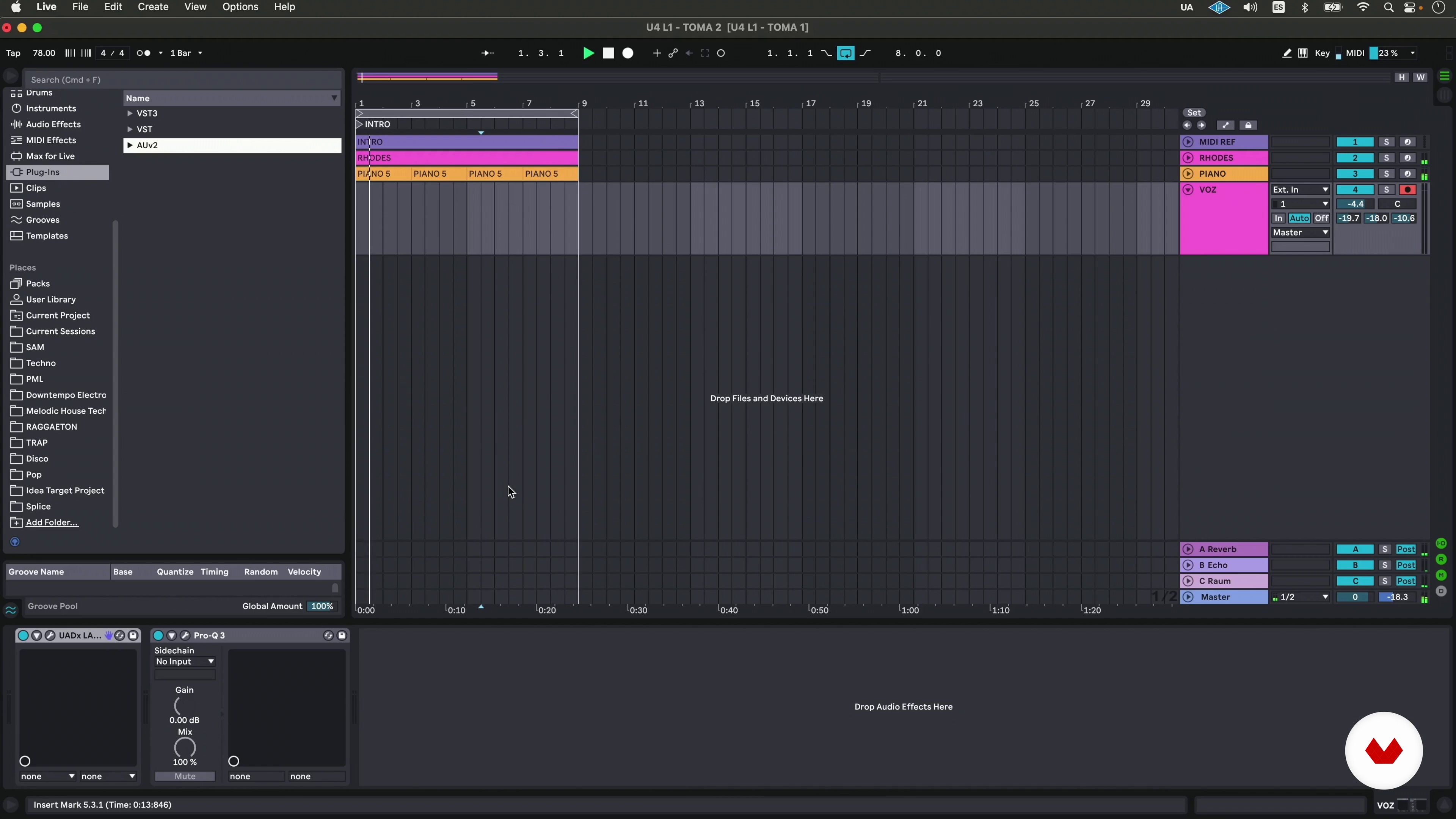1456x819 pixels.
Task: Set the VOZ monitor to Off
Action: 1321,218
